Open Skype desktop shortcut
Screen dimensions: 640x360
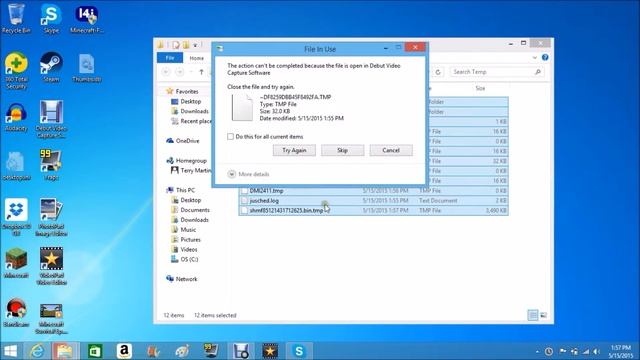click(51, 18)
